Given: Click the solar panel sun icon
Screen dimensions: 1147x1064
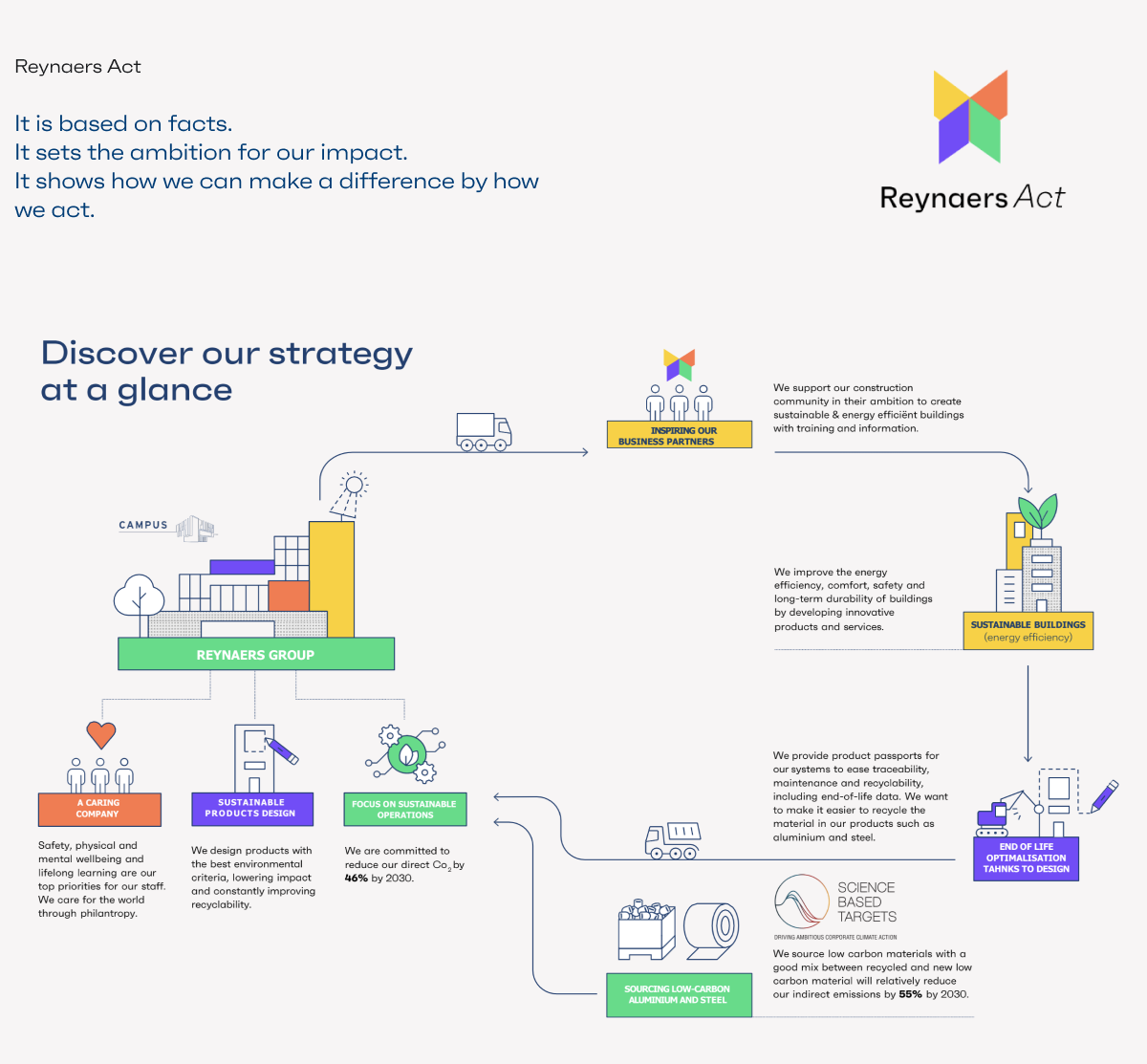Looking at the screenshot, I should point(349,494).
